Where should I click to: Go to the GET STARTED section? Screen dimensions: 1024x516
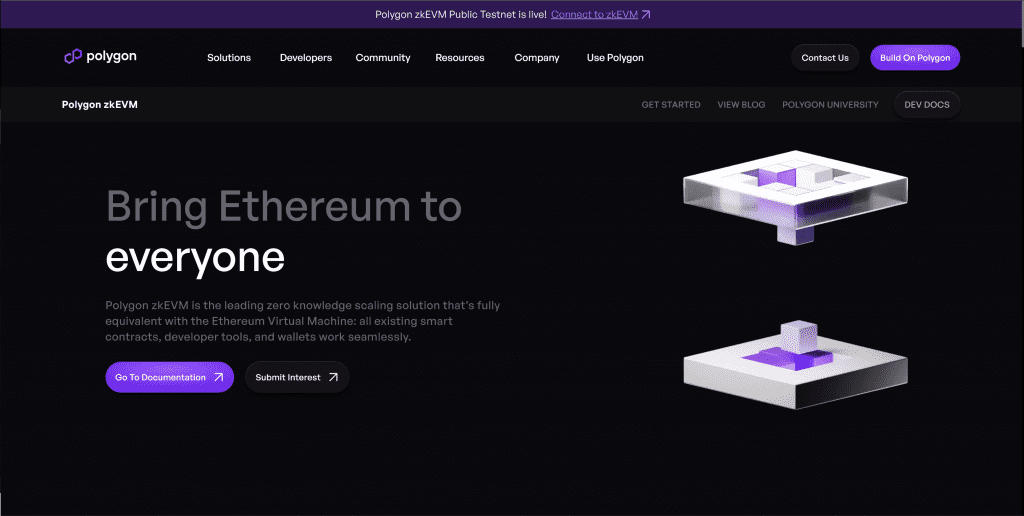coord(671,105)
